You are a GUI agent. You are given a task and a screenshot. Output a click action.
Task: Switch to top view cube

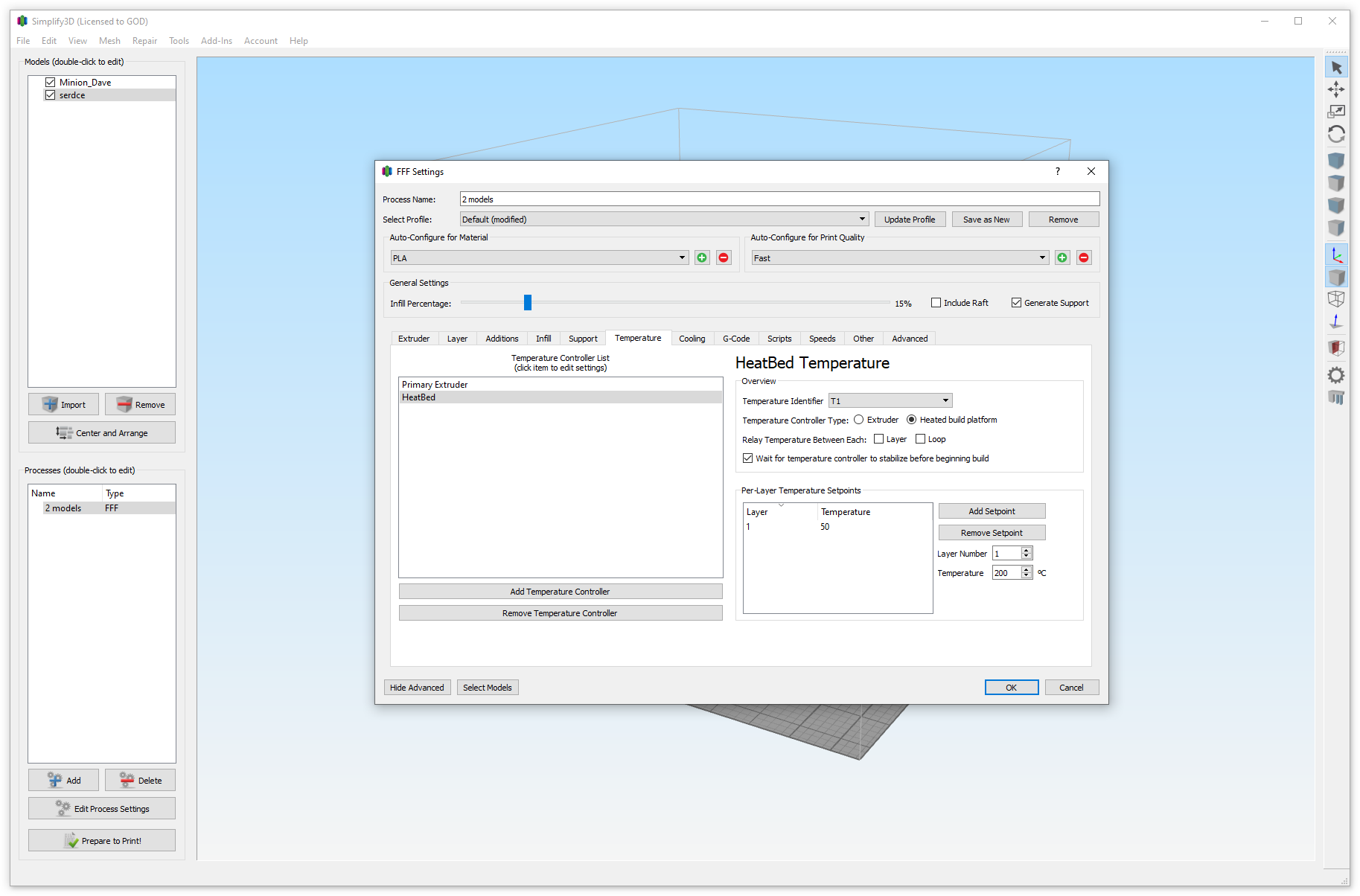pyautogui.click(x=1336, y=183)
